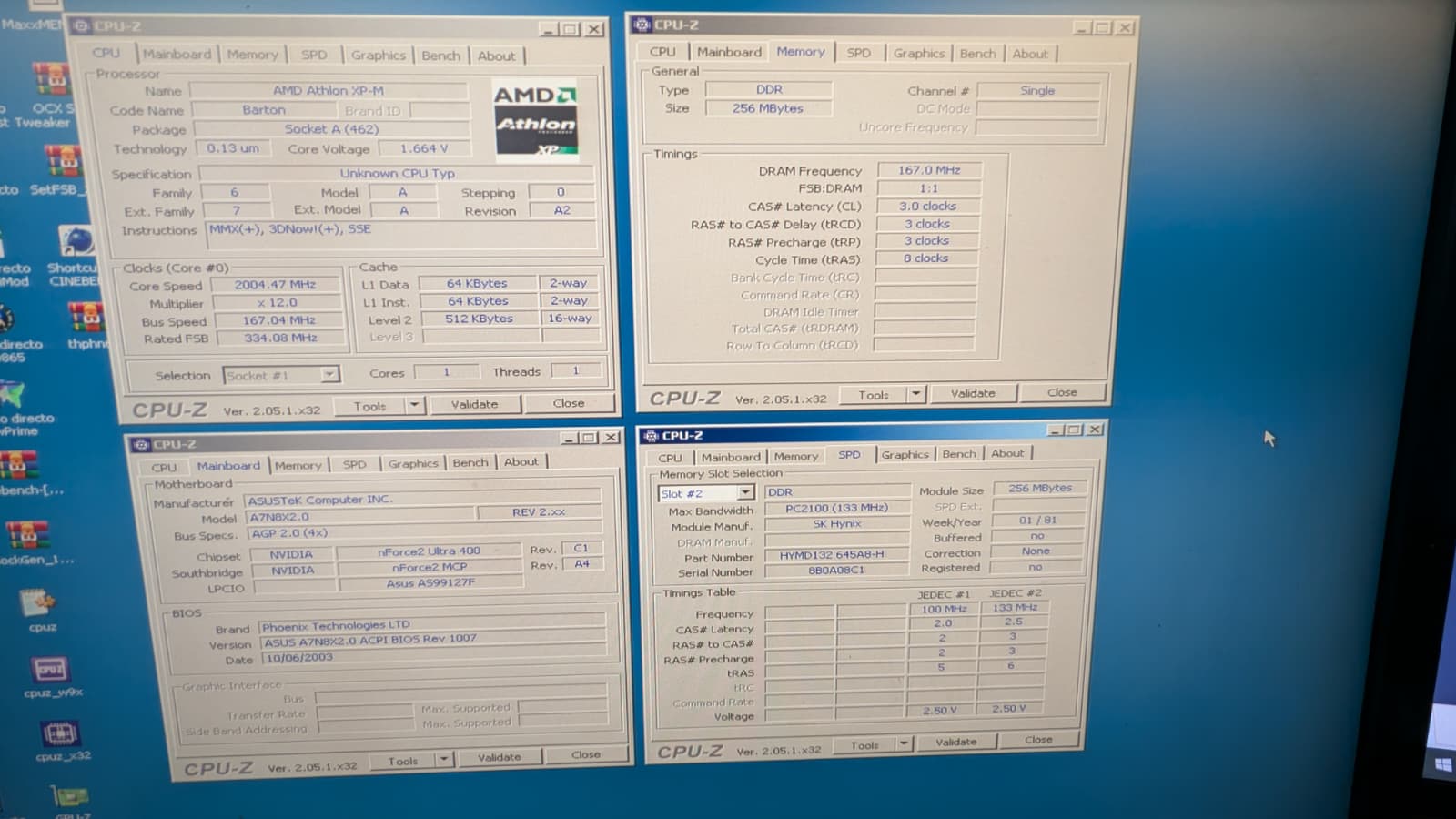The height and width of the screenshot is (819, 1456).
Task: Select the Core Speed value '2004.47 MHz'
Action: click(x=276, y=285)
